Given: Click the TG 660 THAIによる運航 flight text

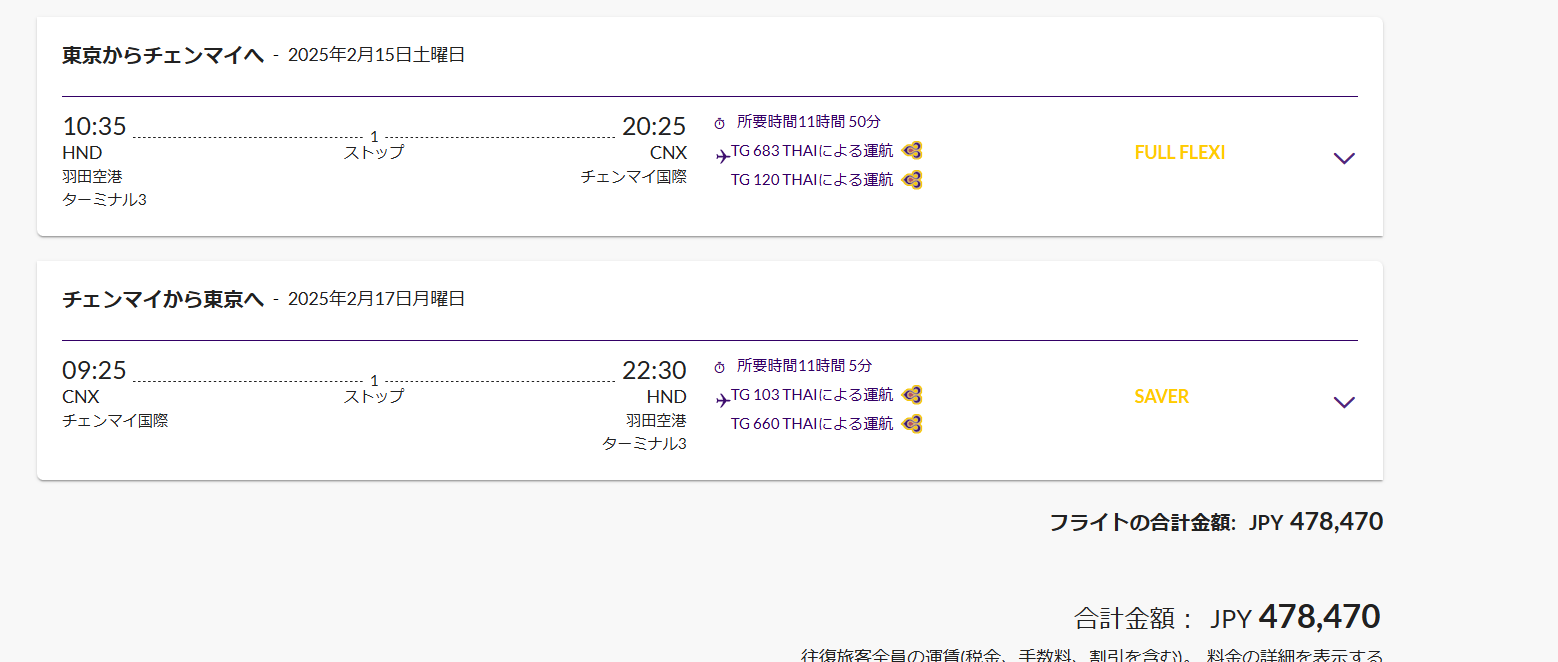Looking at the screenshot, I should click(x=811, y=424).
